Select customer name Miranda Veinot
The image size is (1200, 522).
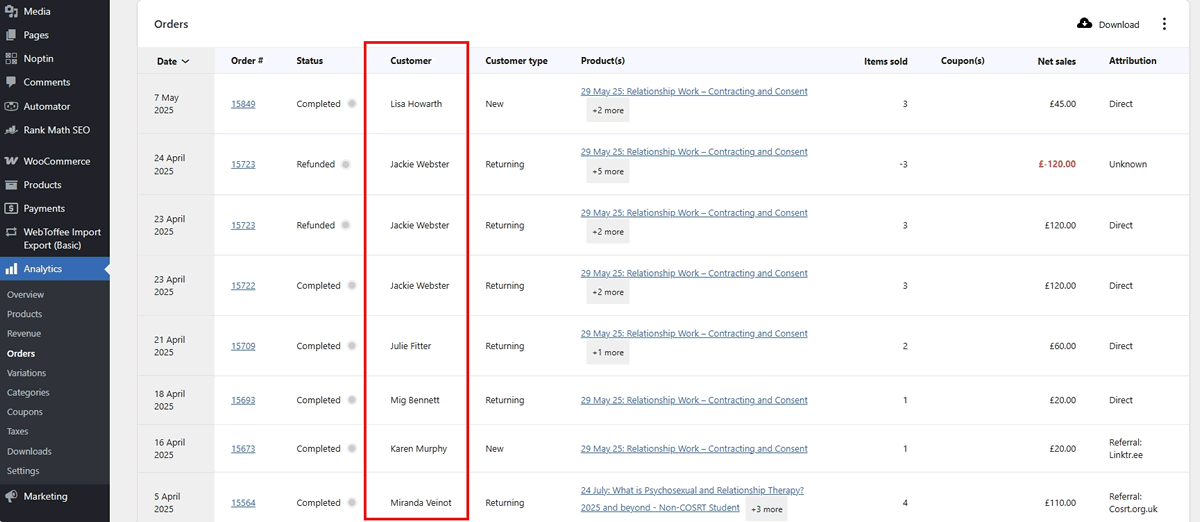point(421,503)
